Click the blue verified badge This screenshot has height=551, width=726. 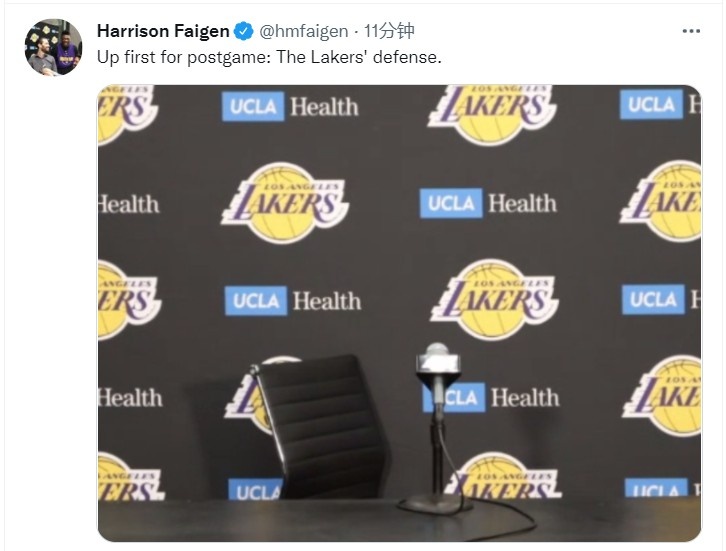coord(244,31)
